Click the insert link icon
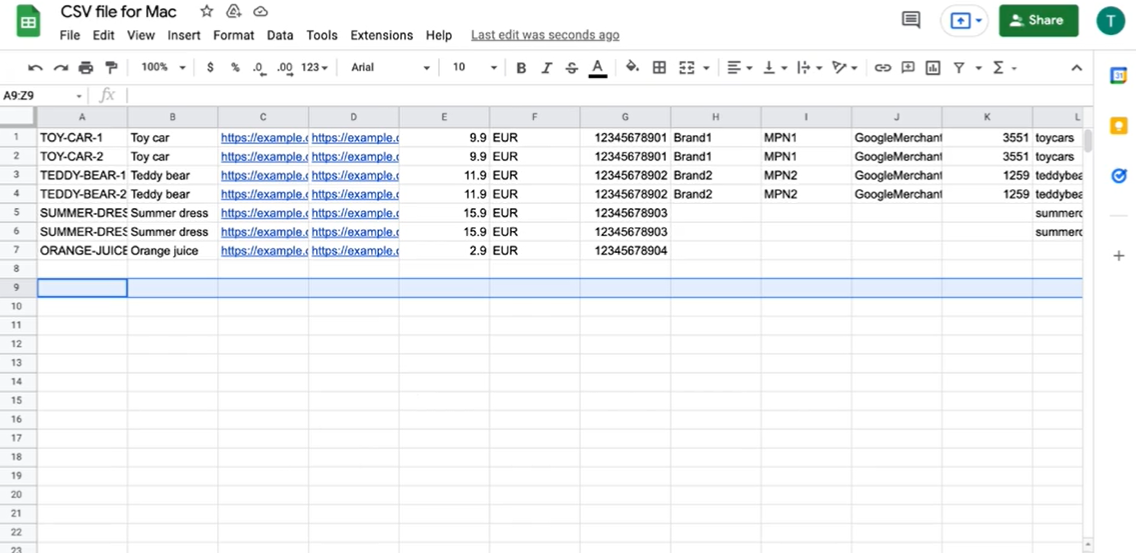 pyautogui.click(x=882, y=68)
